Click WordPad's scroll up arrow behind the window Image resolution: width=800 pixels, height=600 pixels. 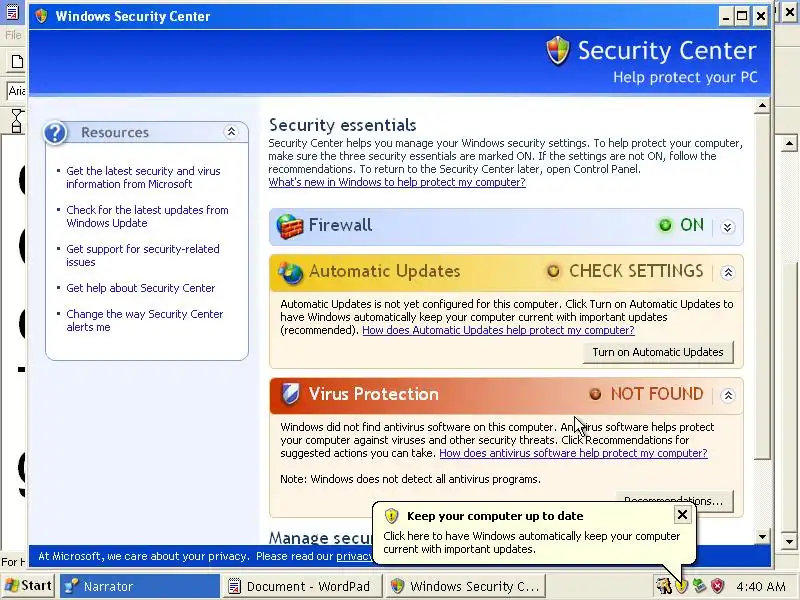(x=789, y=143)
